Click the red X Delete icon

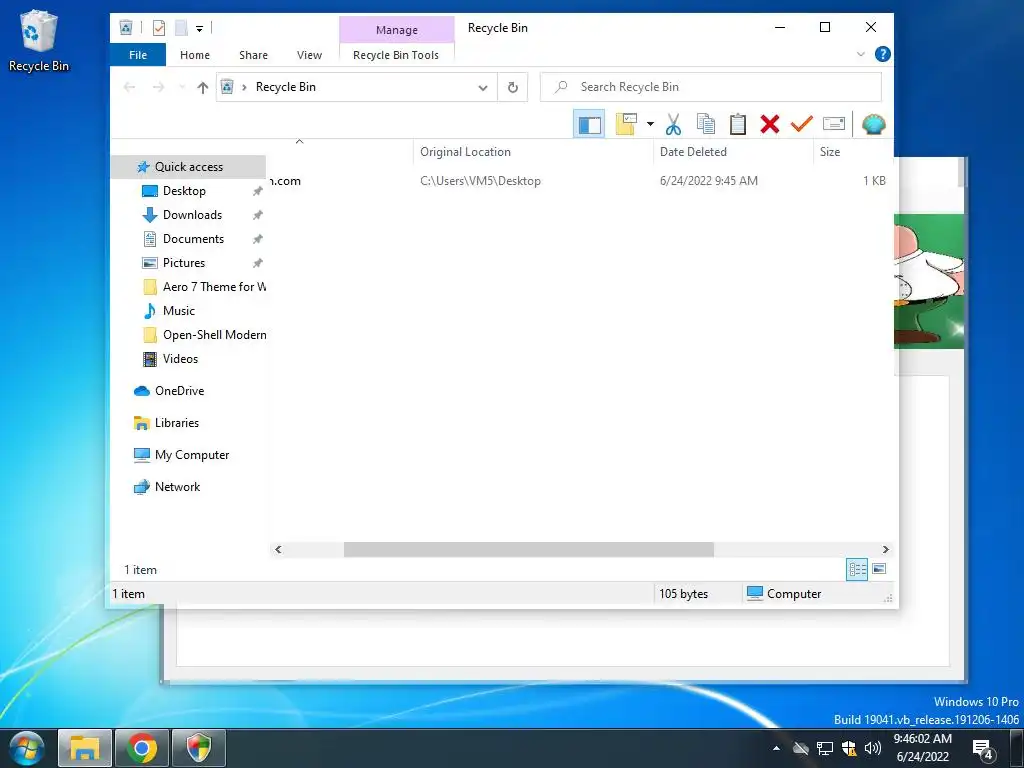[769, 123]
